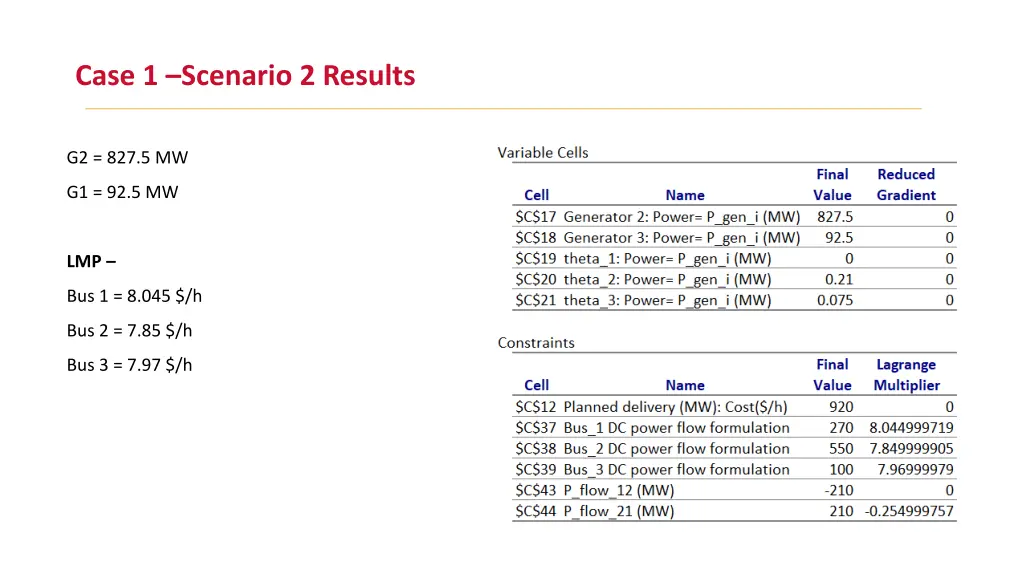Image resolution: width=1024 pixels, height=576 pixels.
Task: Click the 'Reduced Gradient' column header
Action: [x=906, y=185]
